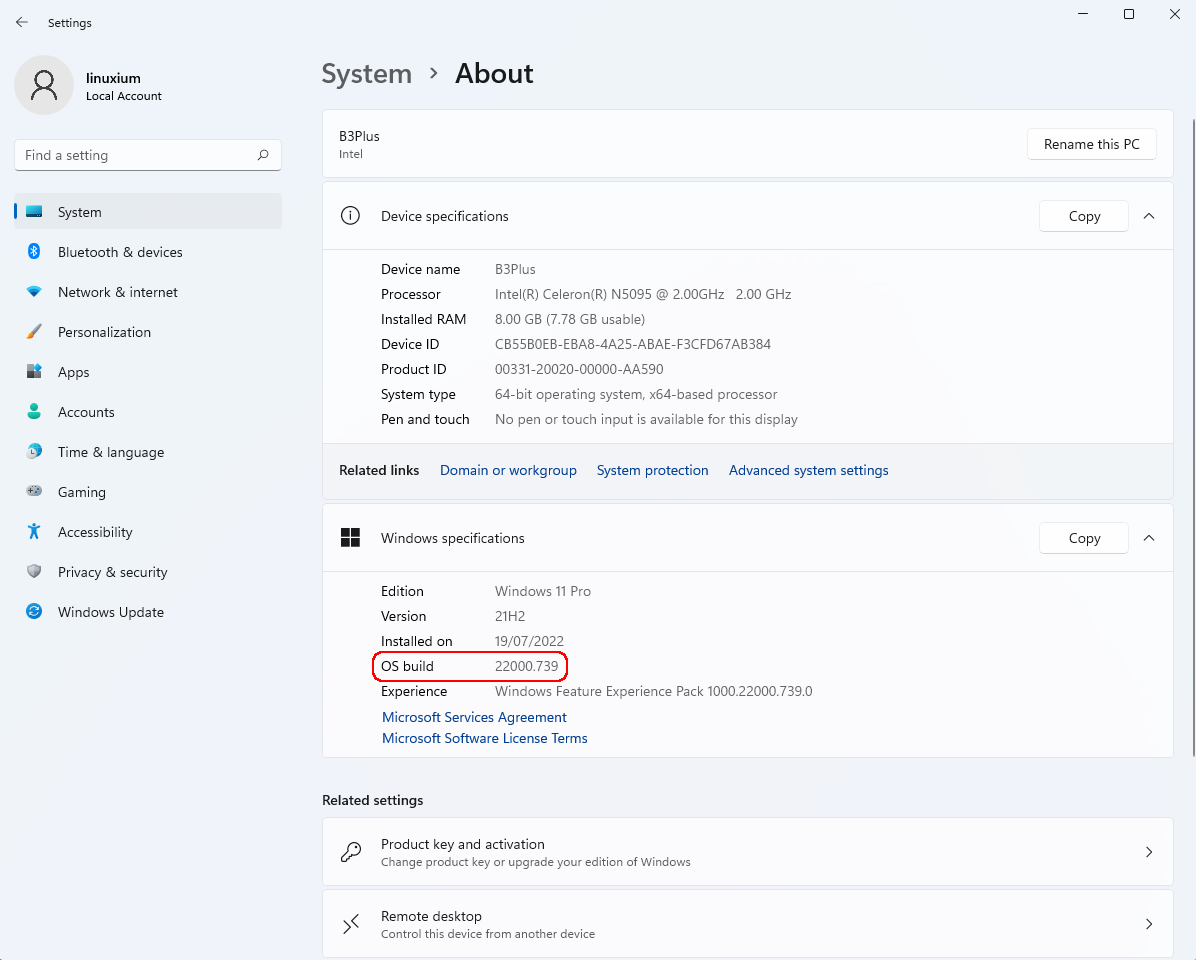Screen dimensions: 1196x960
Task: Go back using the Settings back arrow
Action: point(21,23)
